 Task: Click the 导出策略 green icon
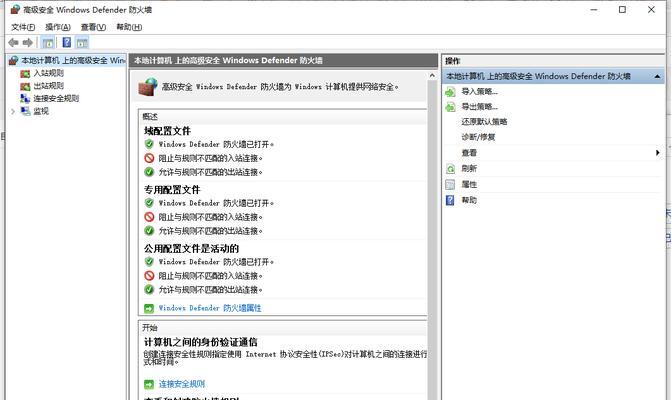click(450, 107)
